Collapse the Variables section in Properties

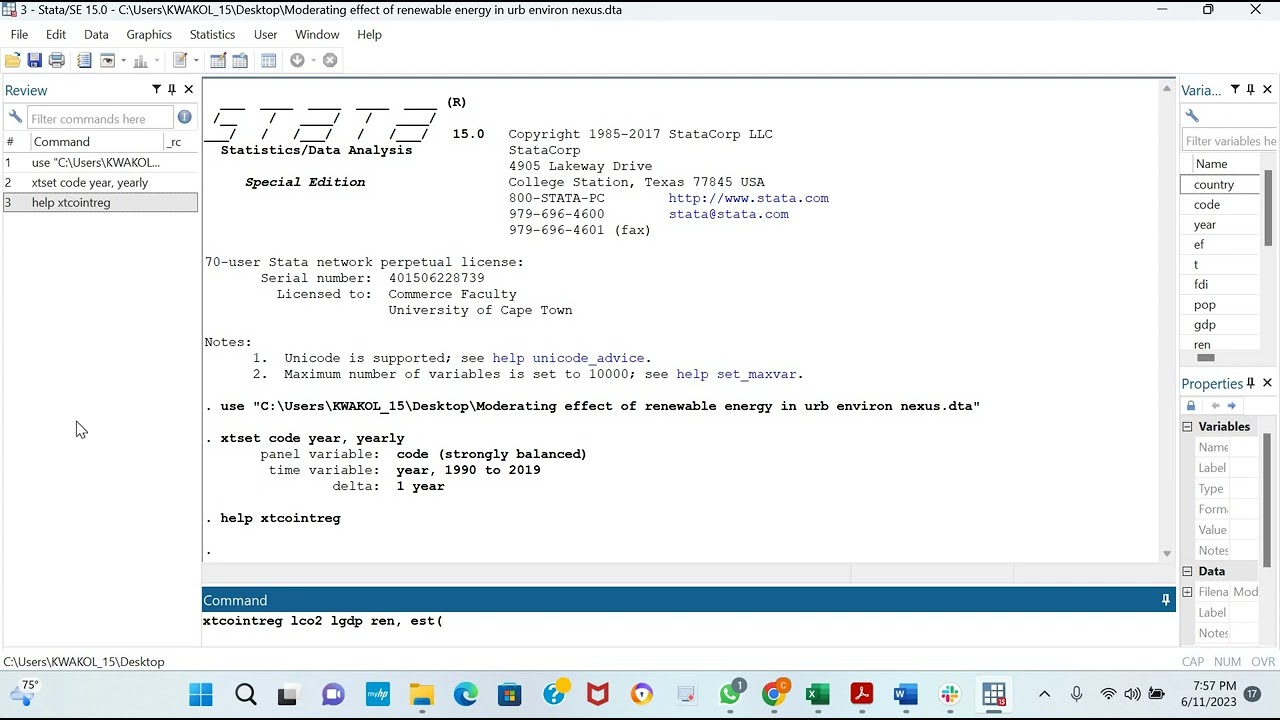click(x=1188, y=427)
